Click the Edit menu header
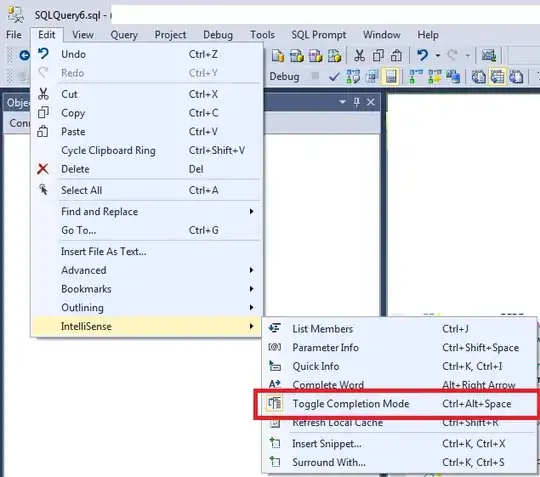The width and height of the screenshot is (540, 477). click(x=46, y=35)
